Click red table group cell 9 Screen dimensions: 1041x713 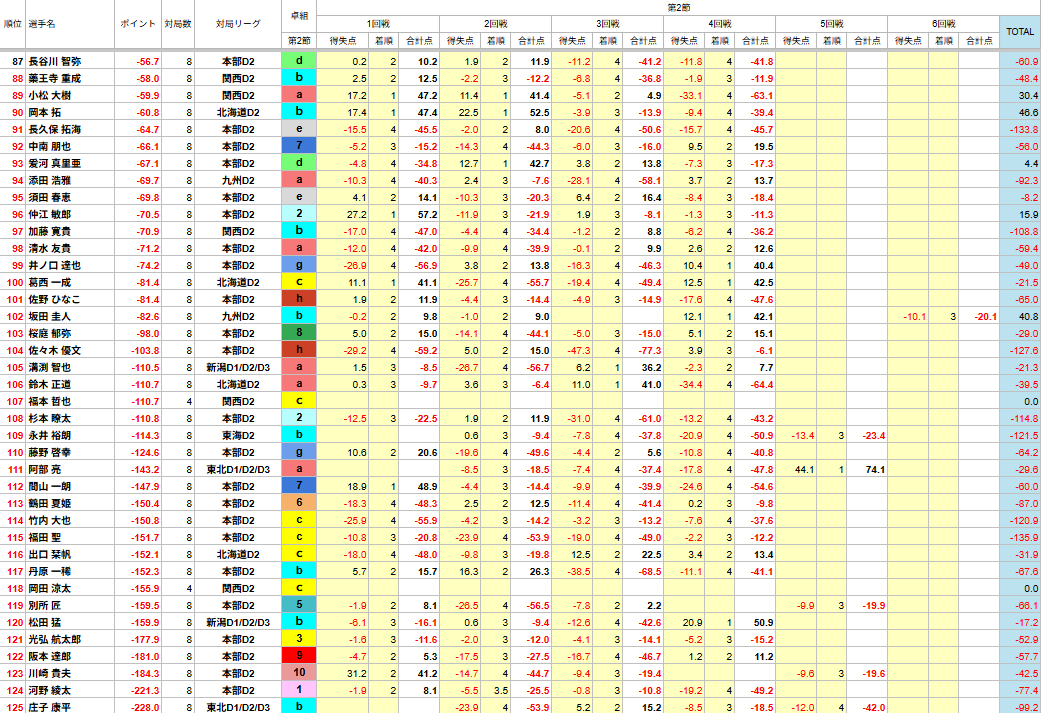pyautogui.click(x=299, y=656)
